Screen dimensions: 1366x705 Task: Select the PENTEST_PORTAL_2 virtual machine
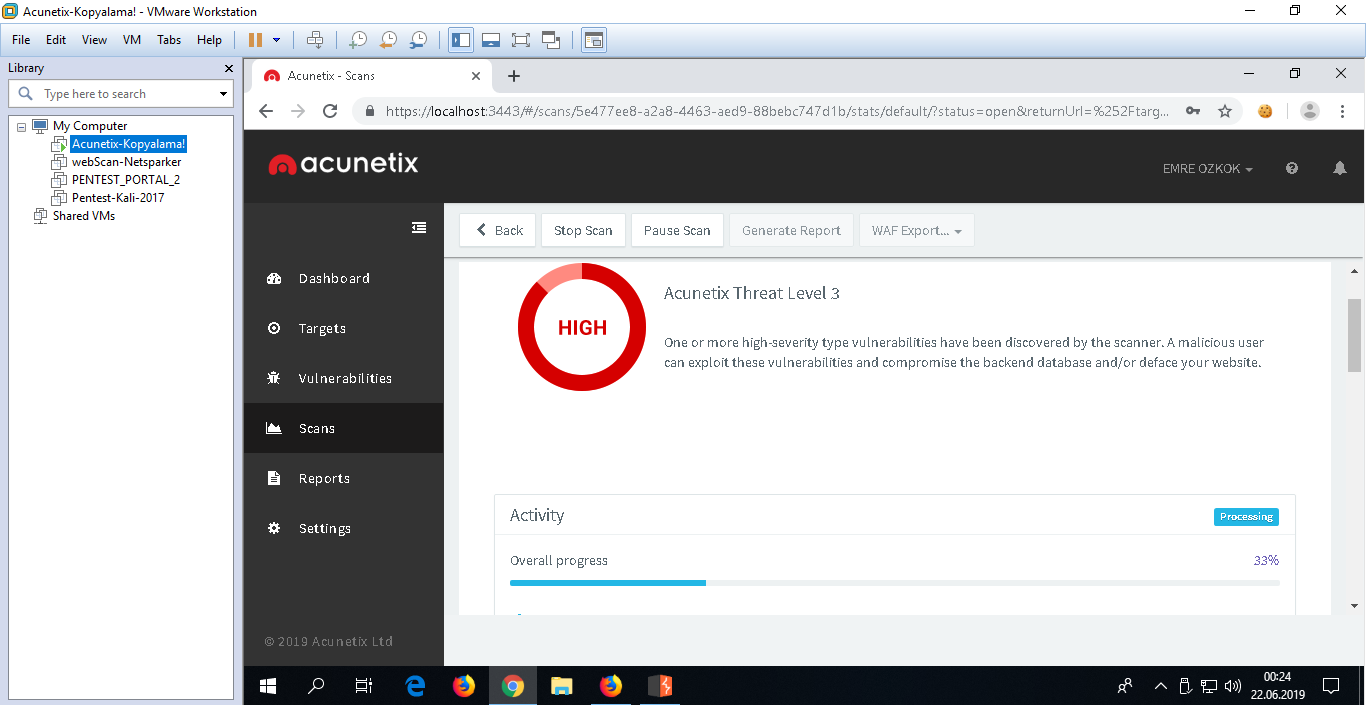point(125,180)
